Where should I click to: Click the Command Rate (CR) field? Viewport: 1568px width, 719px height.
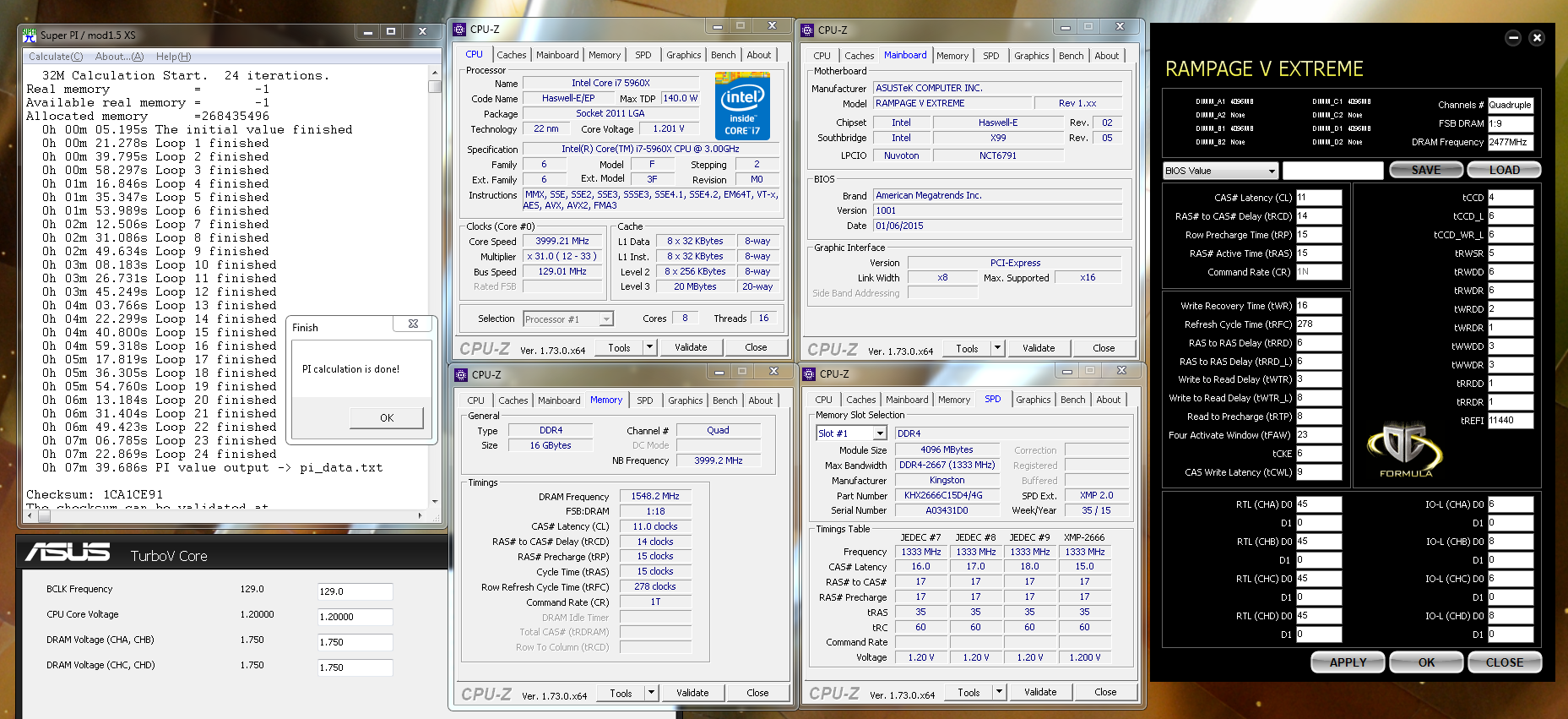coord(1319,272)
